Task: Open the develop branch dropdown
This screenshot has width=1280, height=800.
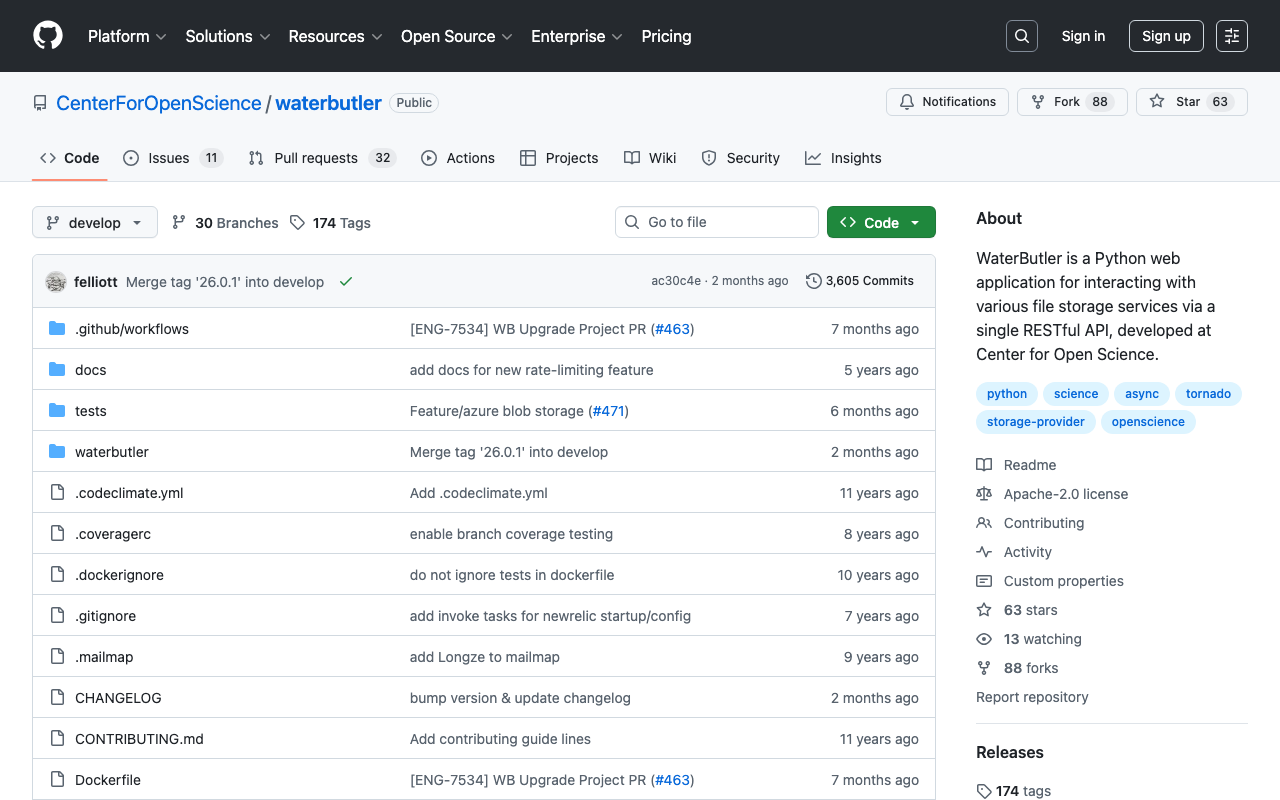Action: pyautogui.click(x=94, y=222)
